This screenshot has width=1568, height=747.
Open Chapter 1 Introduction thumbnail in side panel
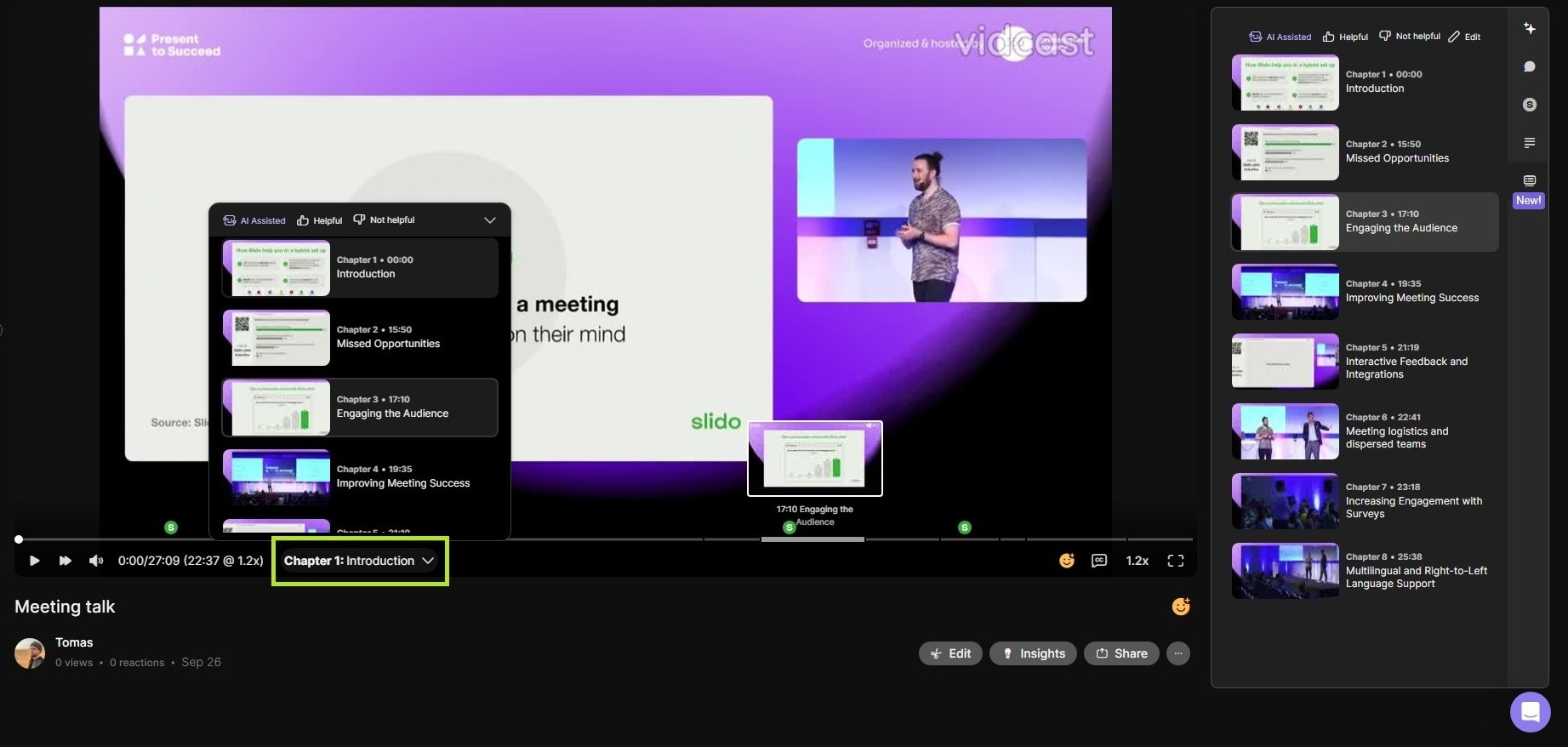[1285, 83]
